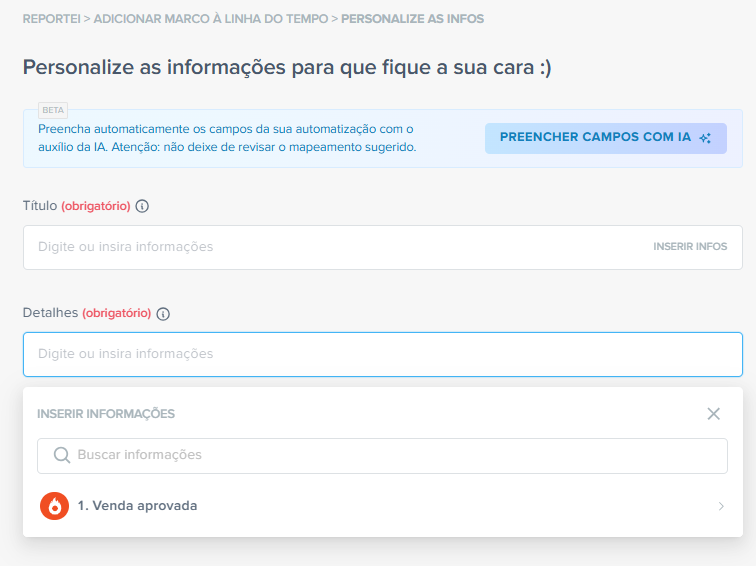Click the red obrigatório label beside Título

click(x=96, y=206)
